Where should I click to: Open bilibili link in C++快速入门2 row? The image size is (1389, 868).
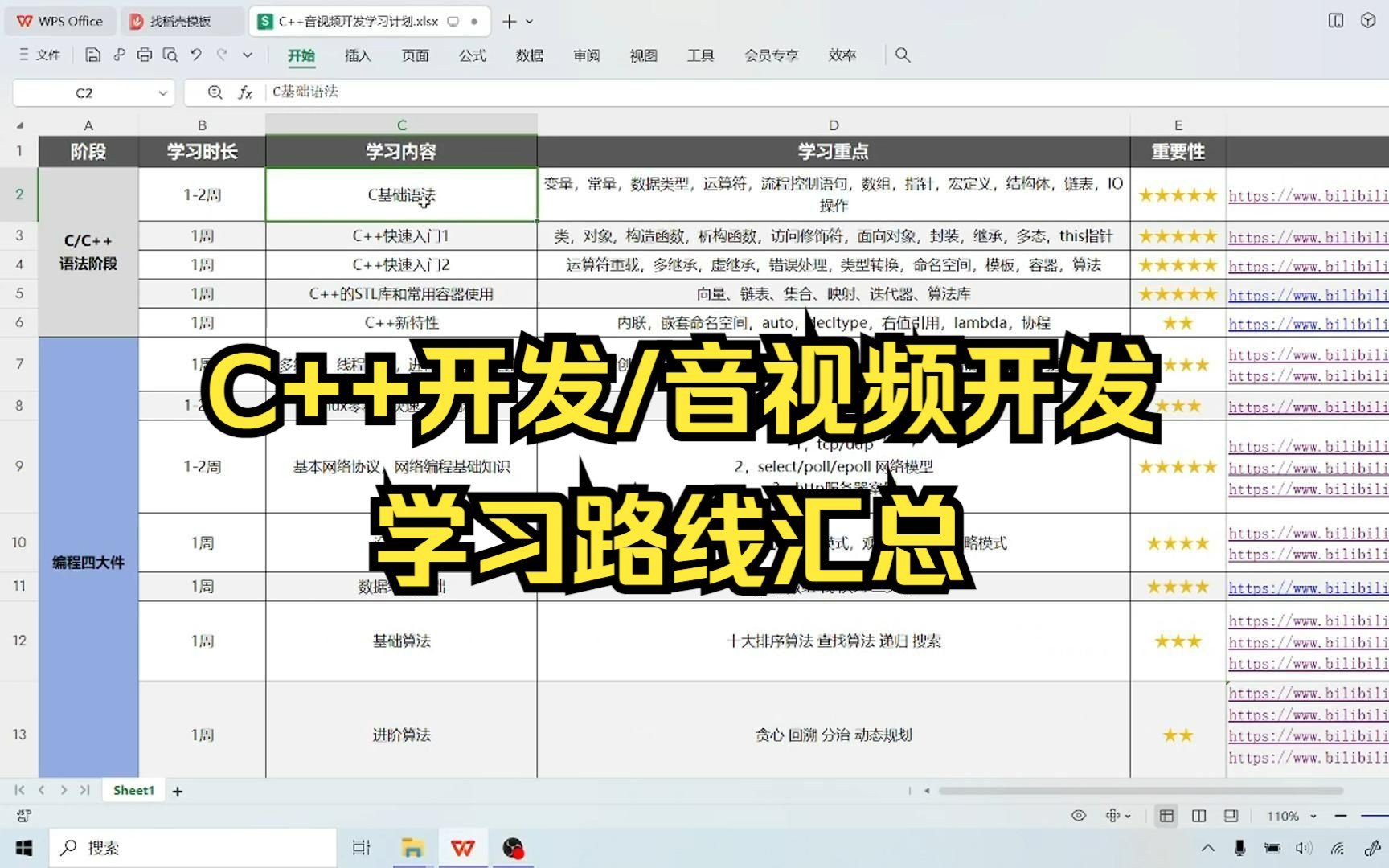pyautogui.click(x=1308, y=266)
